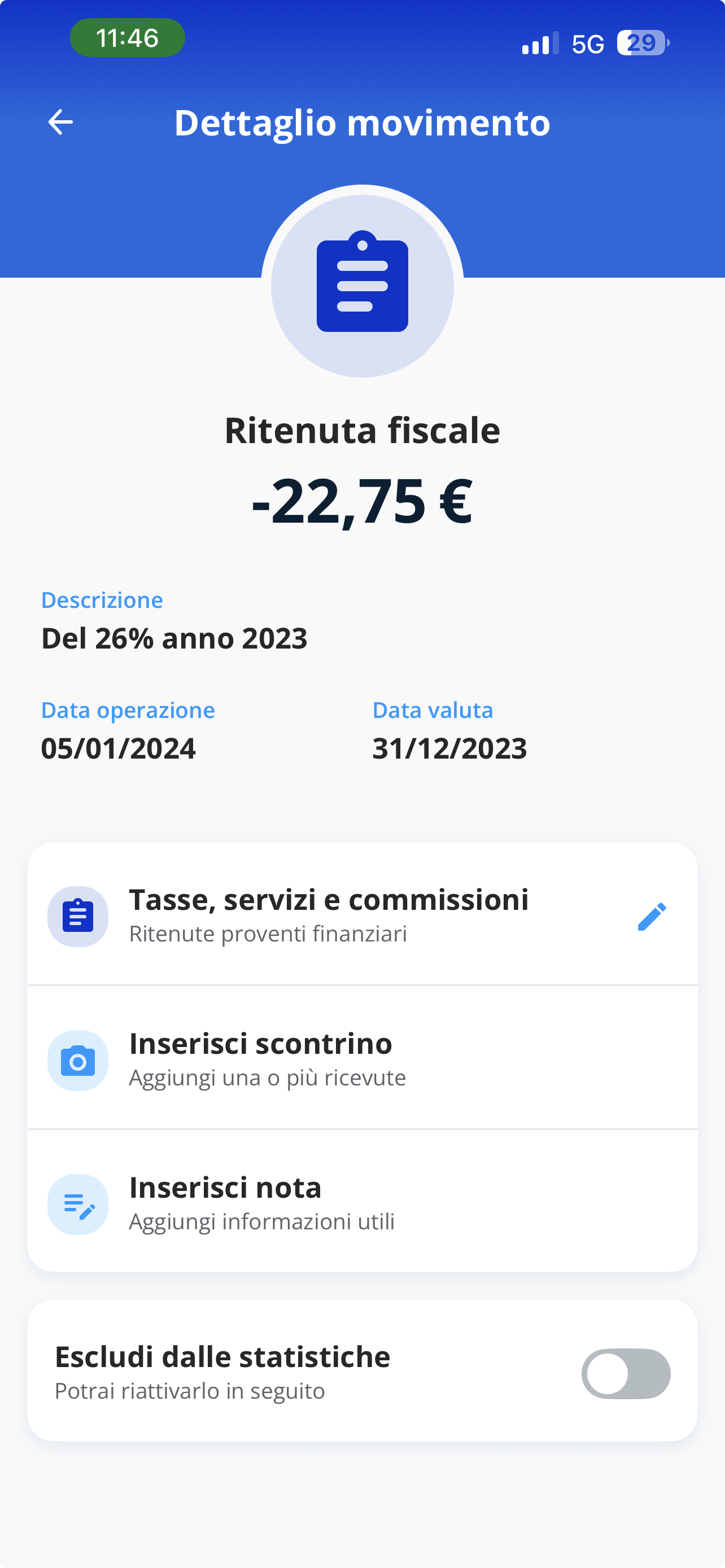
Task: Tap the battery level indicator
Action: coord(642,43)
